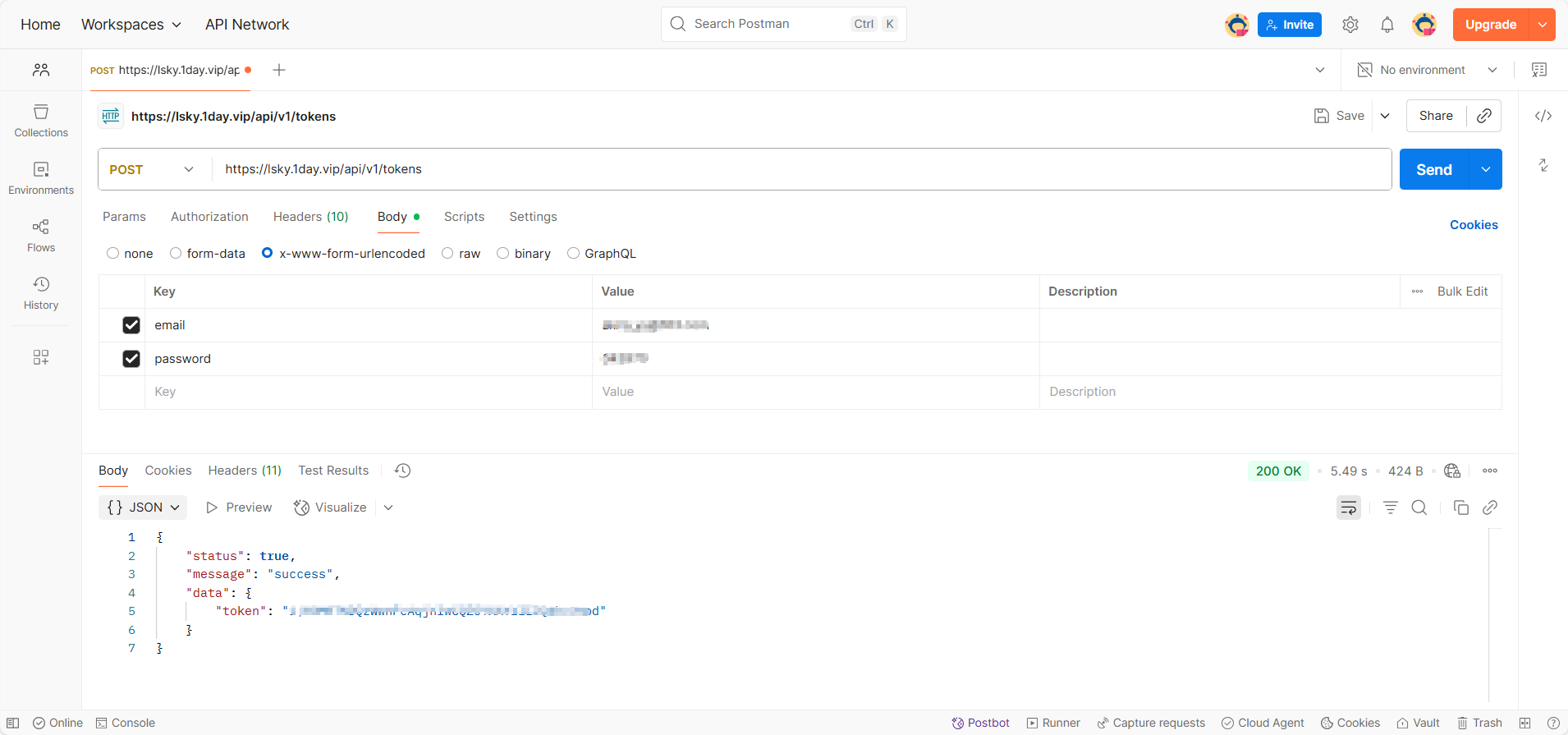Open the Collections sidebar panel
Screen dimensions: 1568x735
tap(41, 120)
